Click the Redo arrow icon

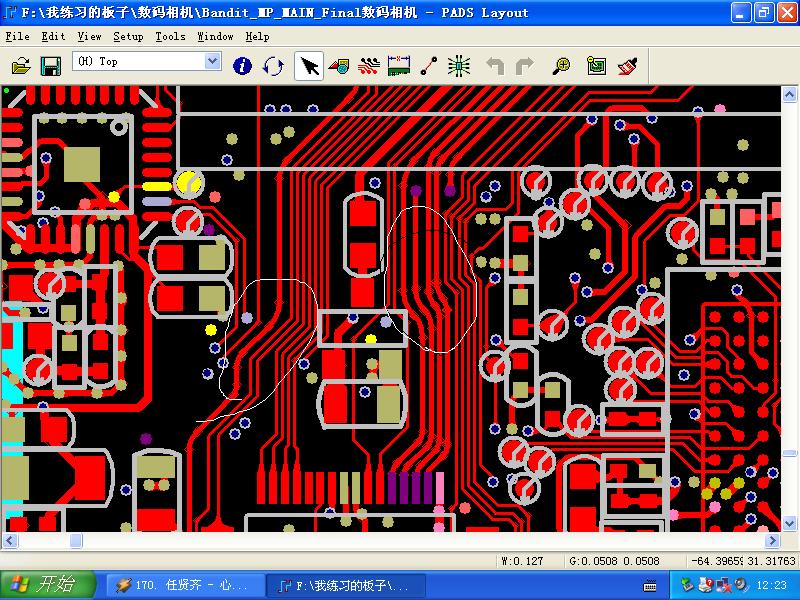coord(525,66)
